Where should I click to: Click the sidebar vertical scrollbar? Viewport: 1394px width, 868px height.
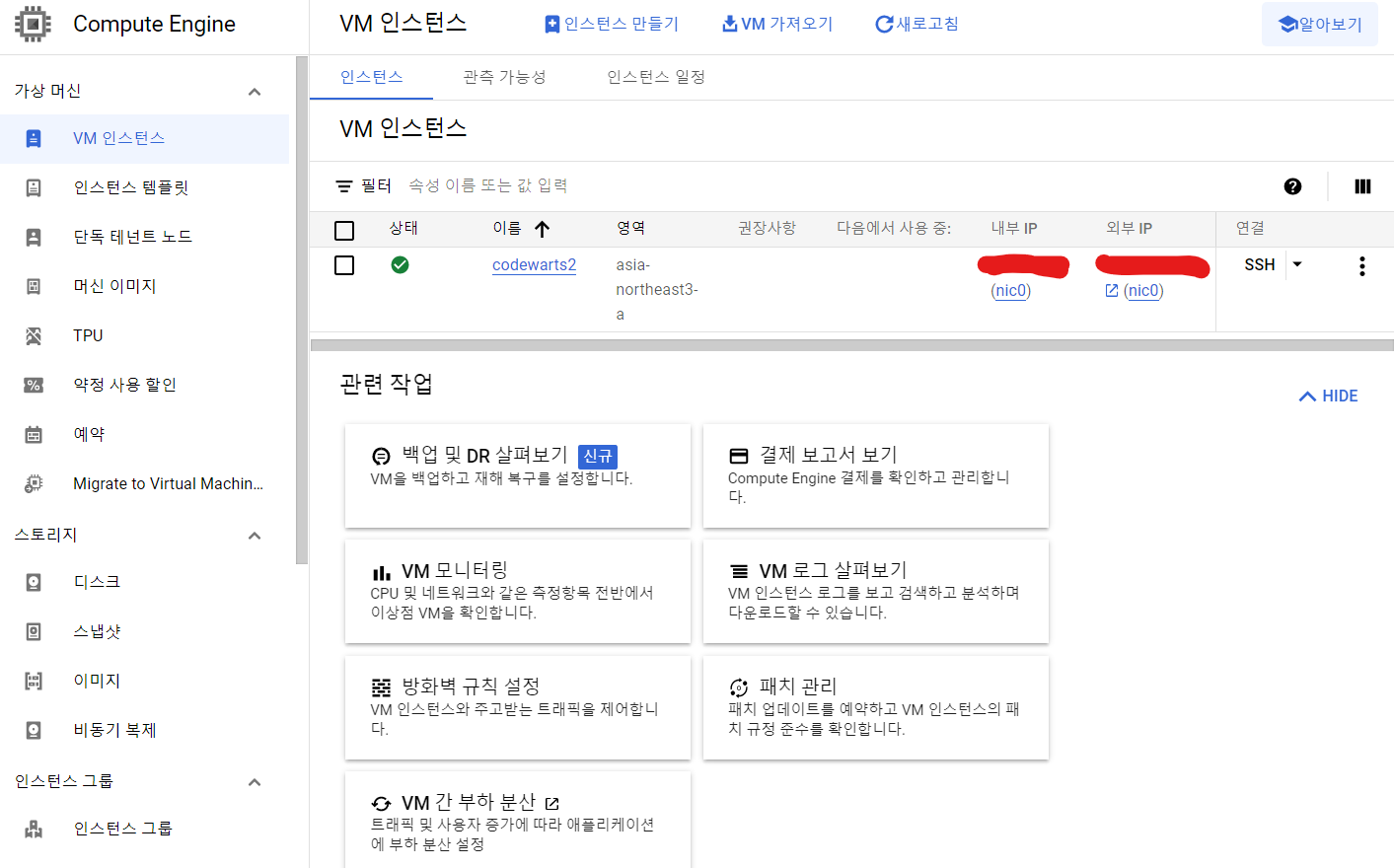pos(302,310)
